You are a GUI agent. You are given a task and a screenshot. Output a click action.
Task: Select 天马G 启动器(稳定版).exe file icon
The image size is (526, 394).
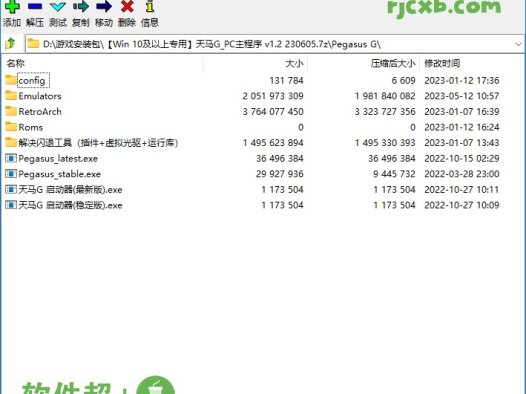(11, 205)
